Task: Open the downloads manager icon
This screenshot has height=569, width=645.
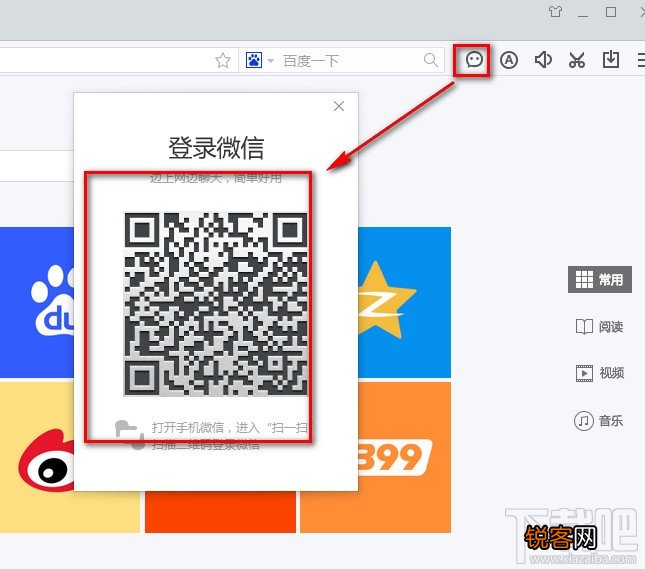Action: [611, 60]
